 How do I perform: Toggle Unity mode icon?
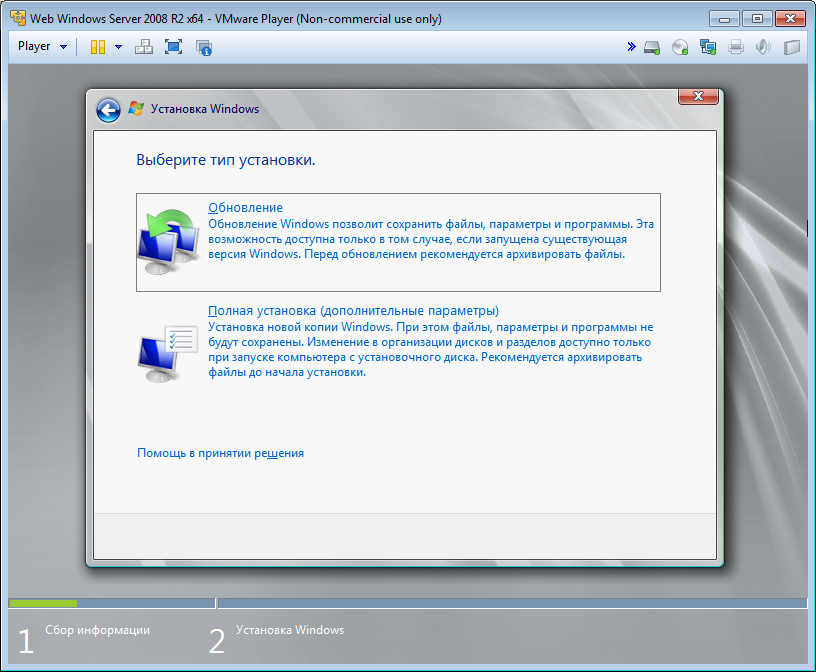point(203,47)
